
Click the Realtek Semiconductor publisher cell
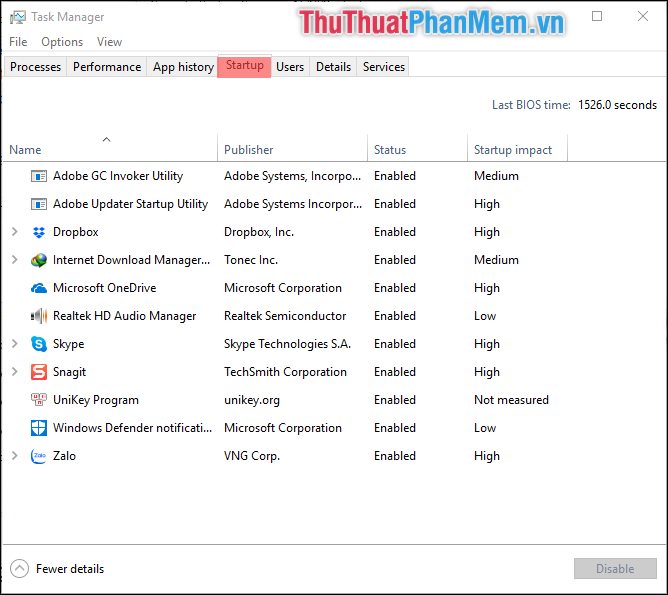coord(285,316)
